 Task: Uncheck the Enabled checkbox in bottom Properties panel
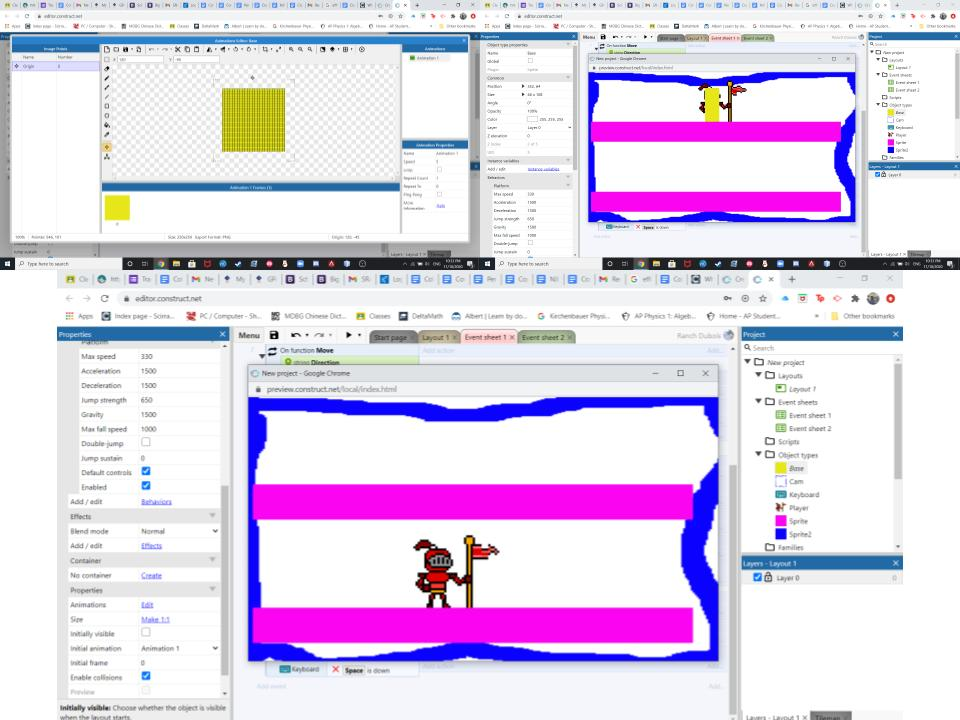pos(146,486)
